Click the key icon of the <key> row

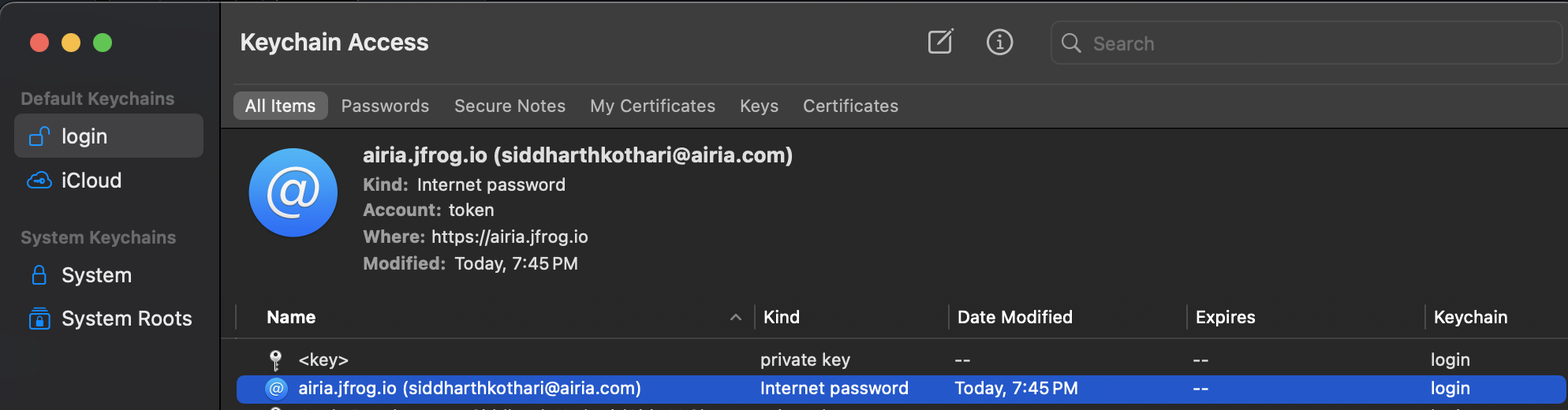(275, 360)
